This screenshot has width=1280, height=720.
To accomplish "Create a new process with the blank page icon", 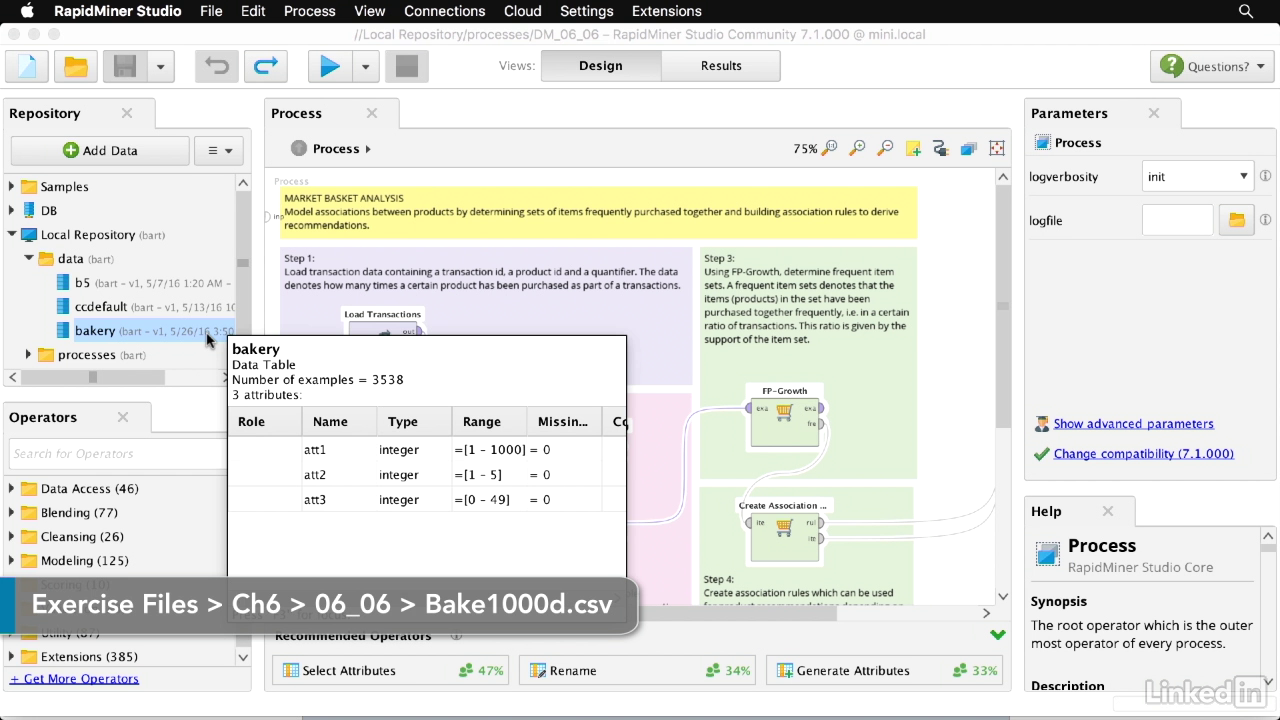I will pyautogui.click(x=27, y=66).
